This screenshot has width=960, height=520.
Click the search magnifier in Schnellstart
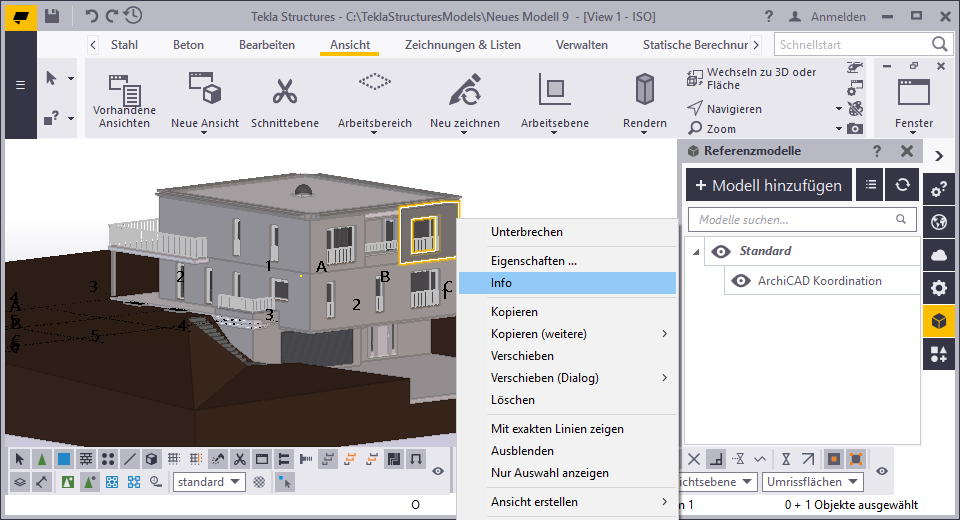tap(939, 44)
